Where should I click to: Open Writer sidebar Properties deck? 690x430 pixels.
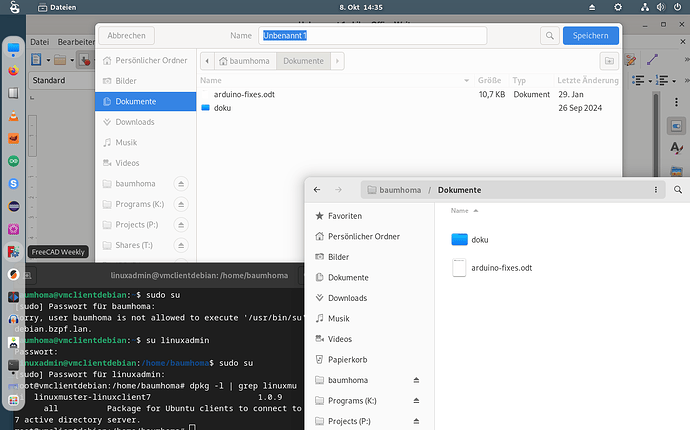coord(676,126)
